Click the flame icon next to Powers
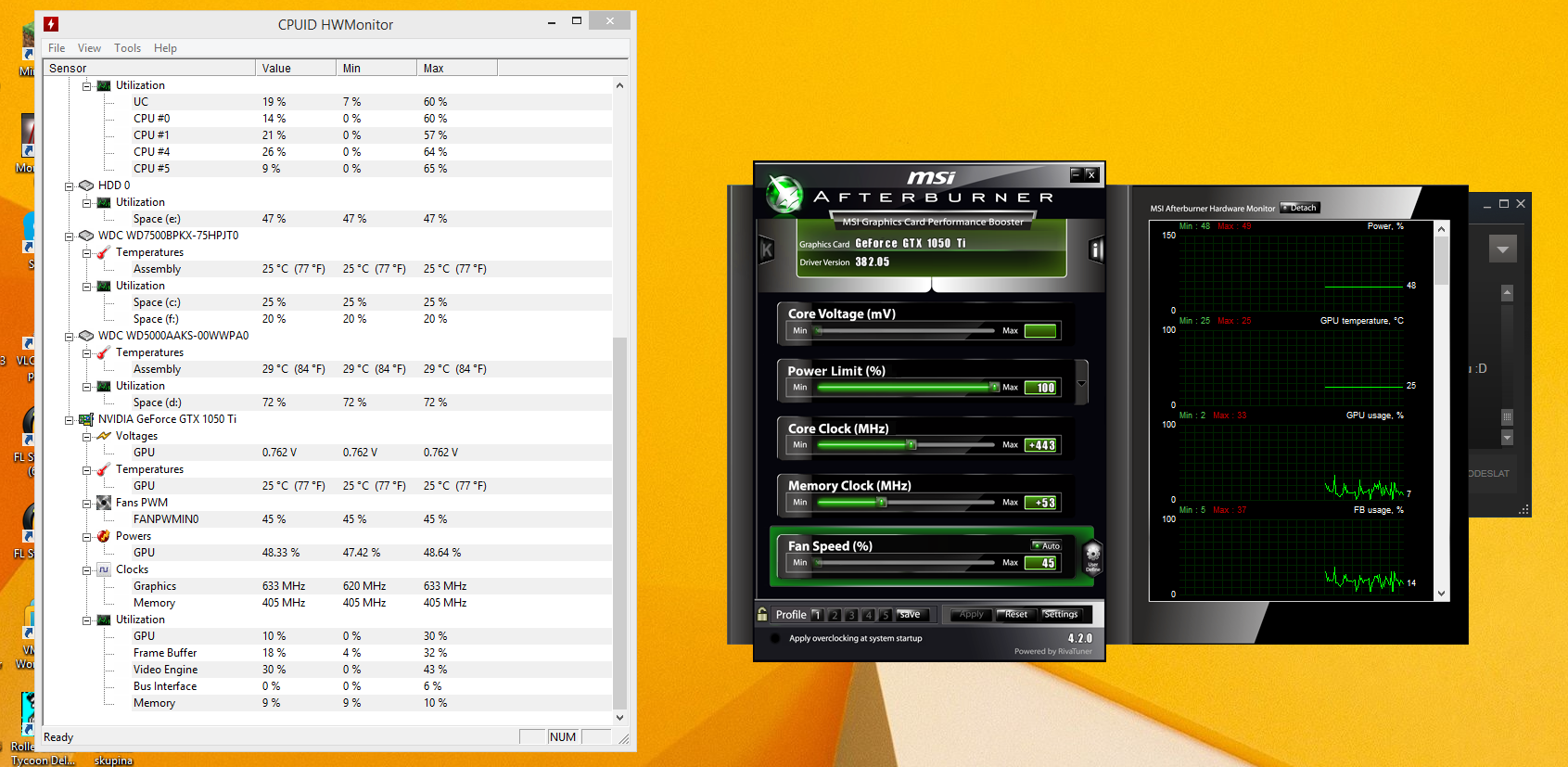The image size is (1568, 767). coord(104,536)
